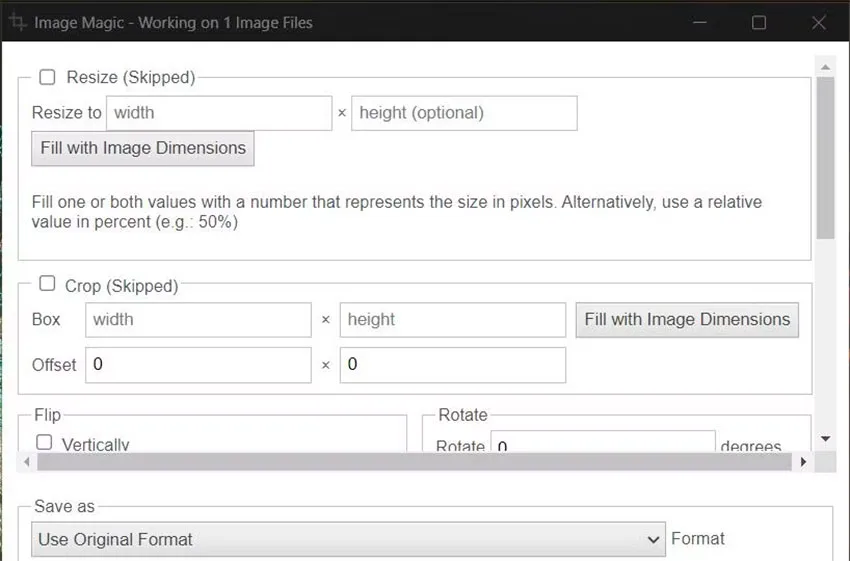Click the scroll right arrow on the horizontal scrollbar
The height and width of the screenshot is (561, 850).
click(x=803, y=462)
